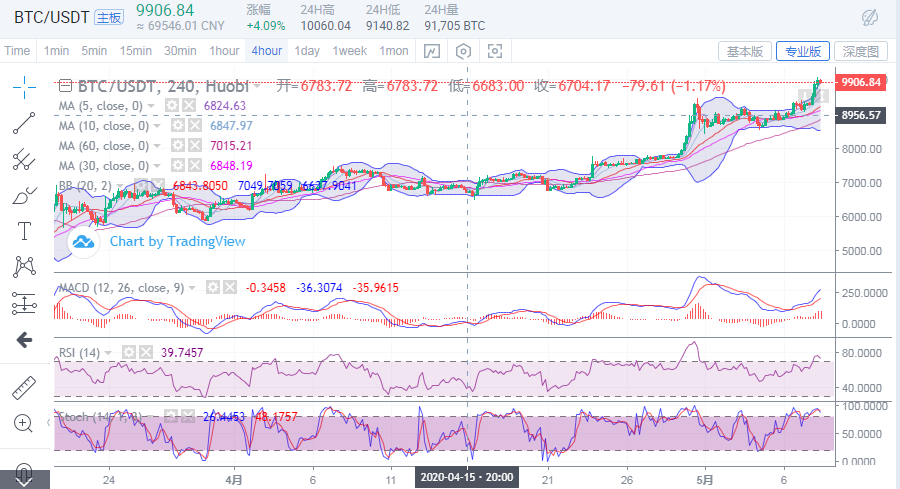Remove the MA (30, close, 0) indicator
The height and width of the screenshot is (489, 900).
point(195,166)
